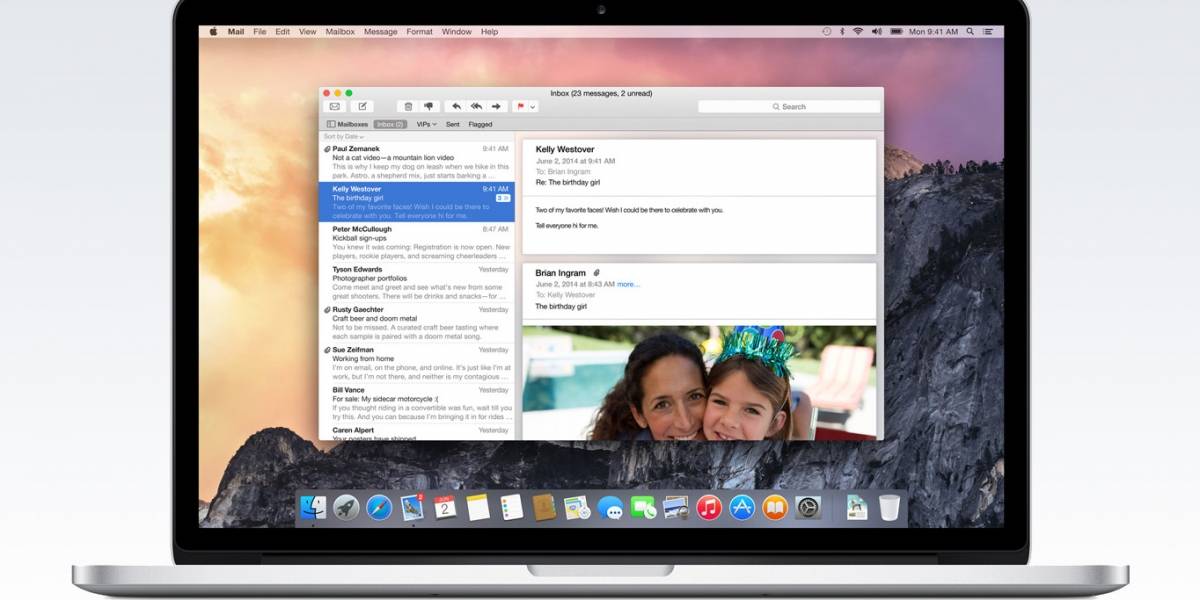Open Messages in the Dock

[x=610, y=508]
